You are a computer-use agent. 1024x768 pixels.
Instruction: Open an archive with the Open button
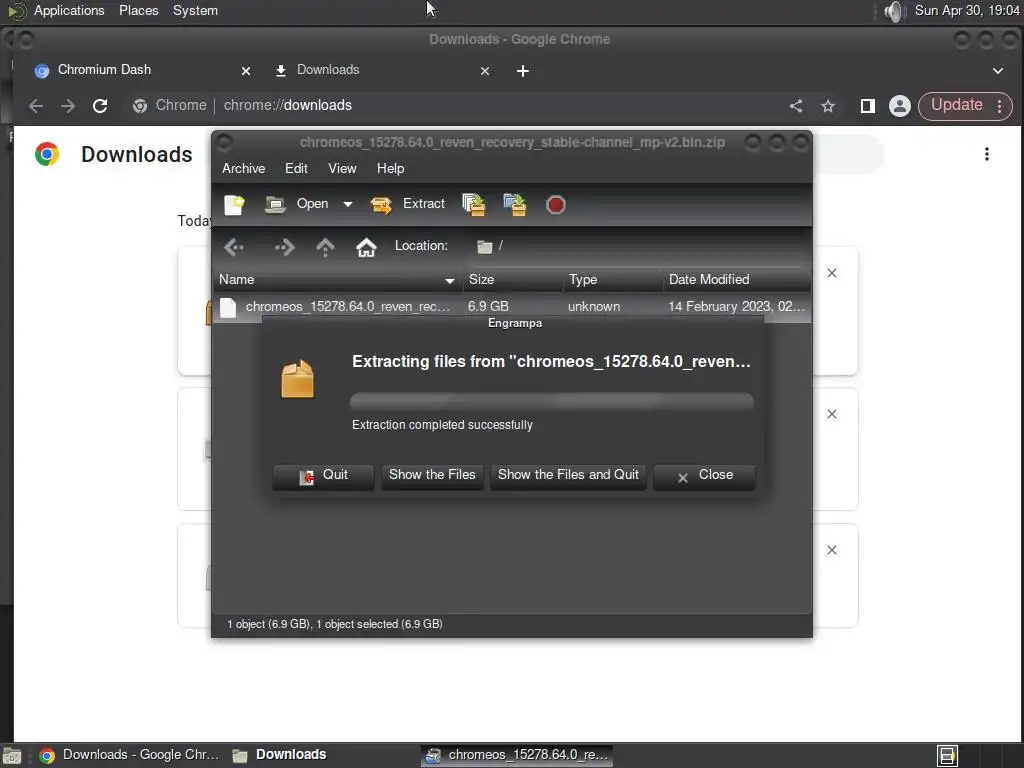coord(296,204)
